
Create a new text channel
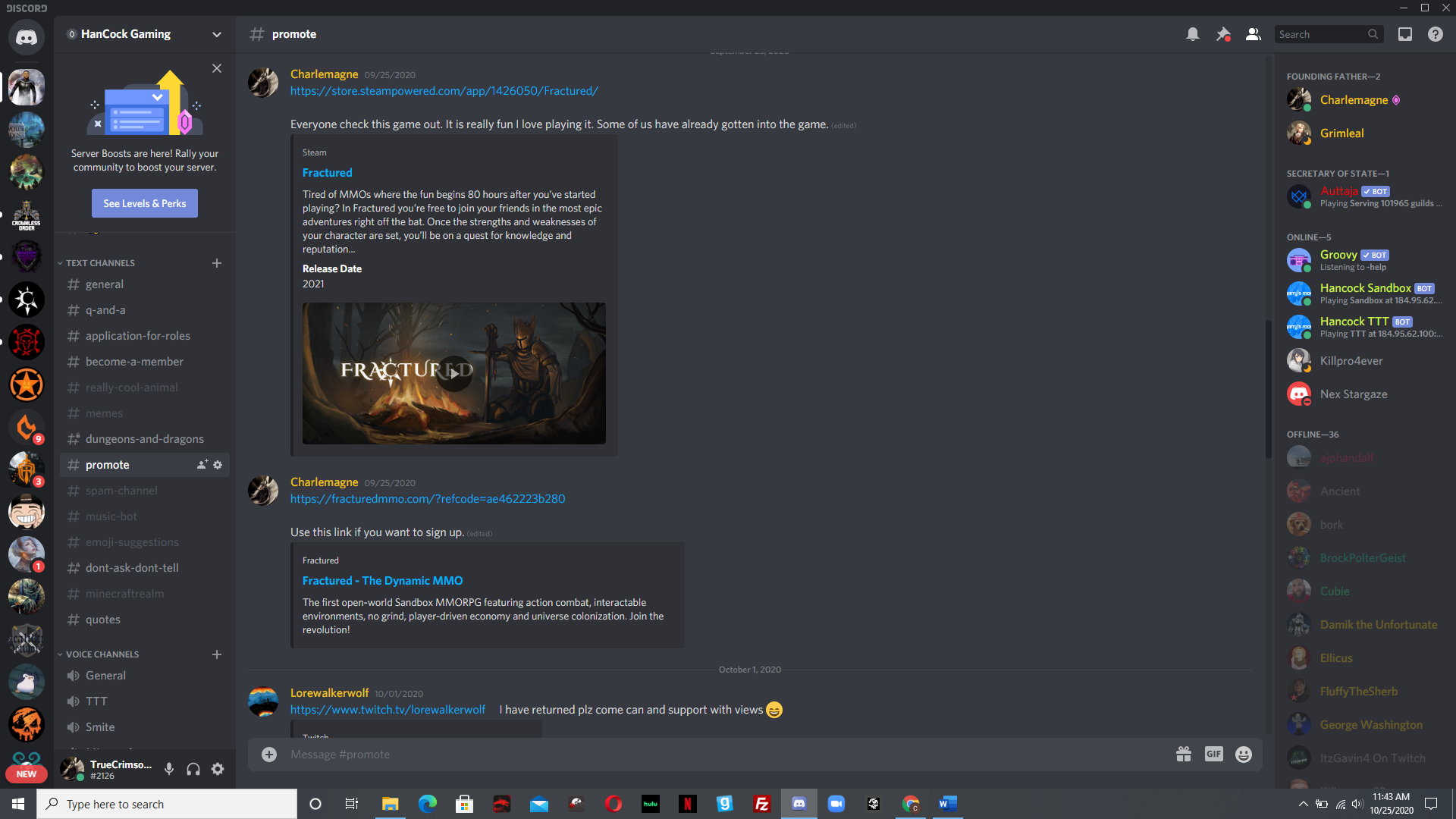pyautogui.click(x=217, y=262)
